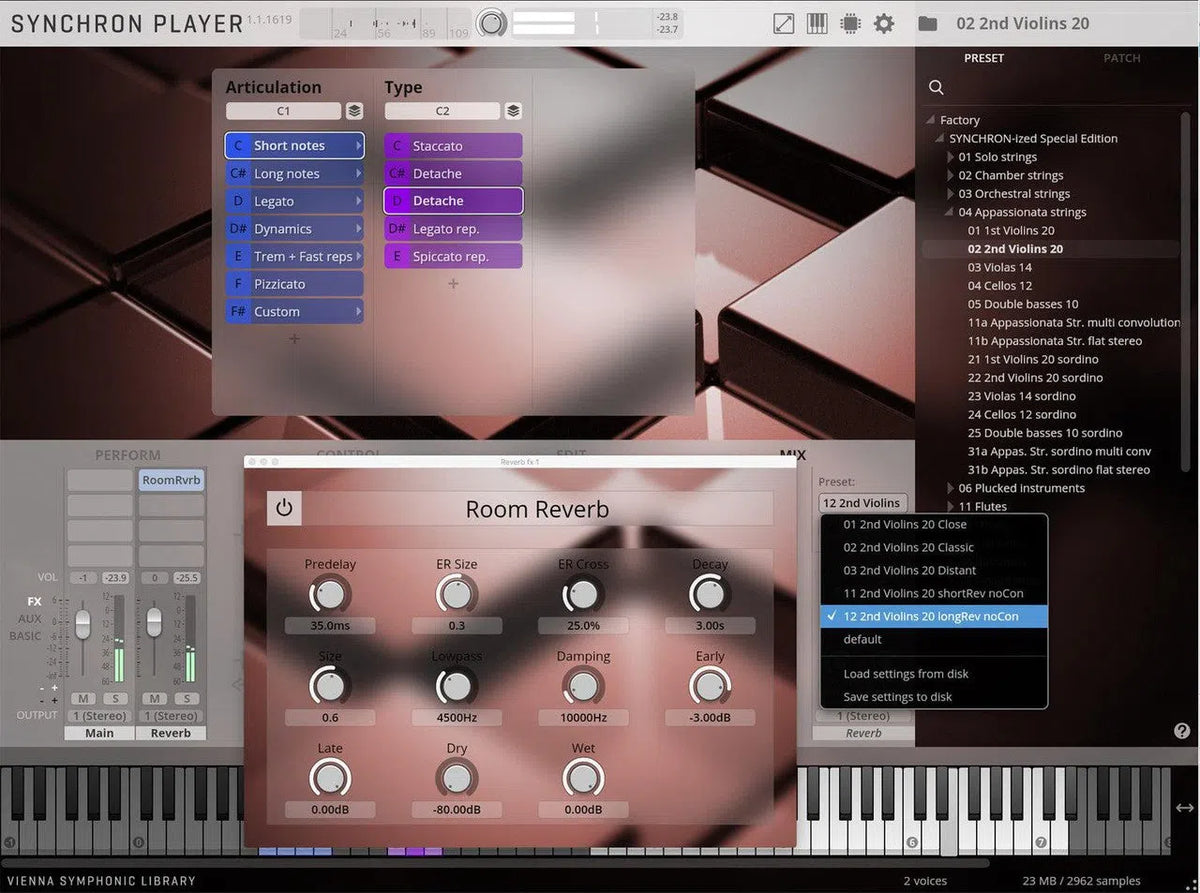Open the MIX tab

pos(794,455)
